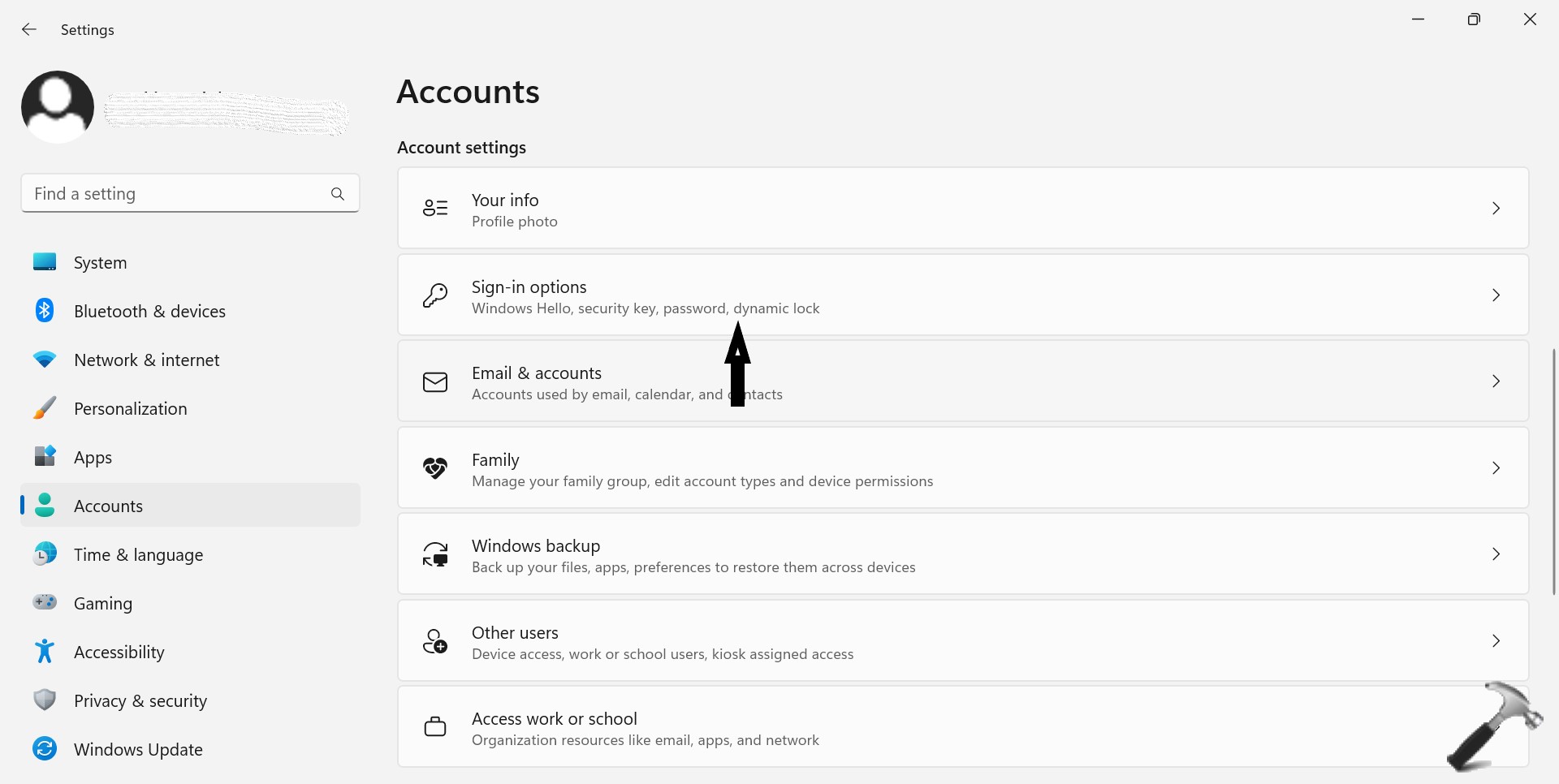Image resolution: width=1559 pixels, height=784 pixels.
Task: Click the user profile avatar picture
Action: pyautogui.click(x=58, y=107)
